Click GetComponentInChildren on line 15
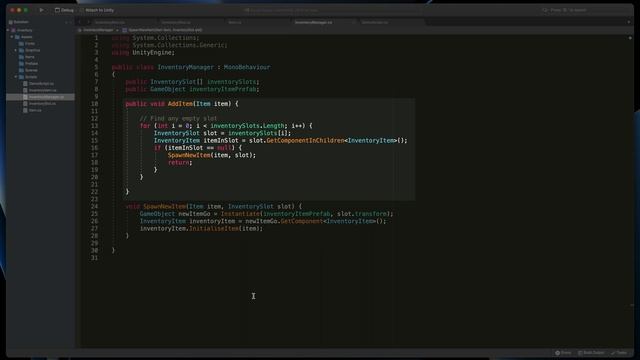 [x=305, y=140]
